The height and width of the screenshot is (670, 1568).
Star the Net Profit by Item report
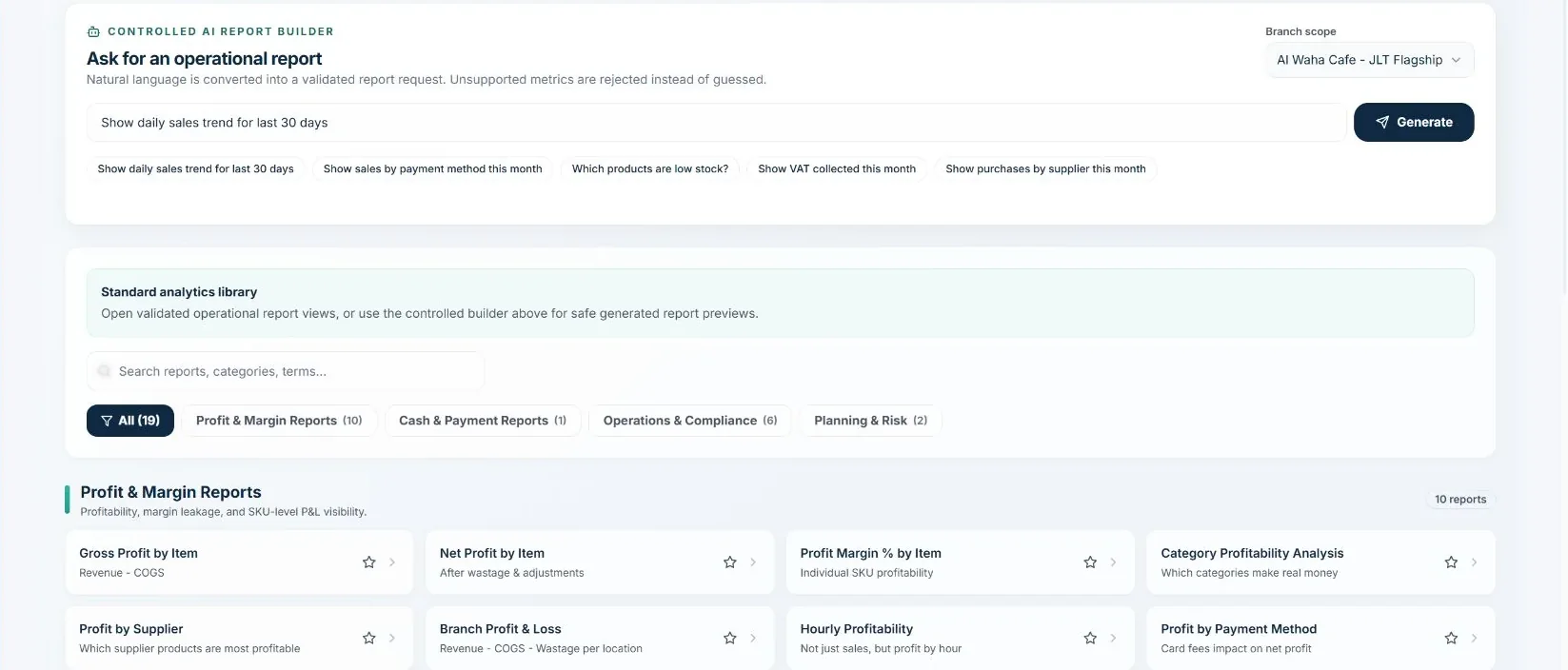point(730,562)
